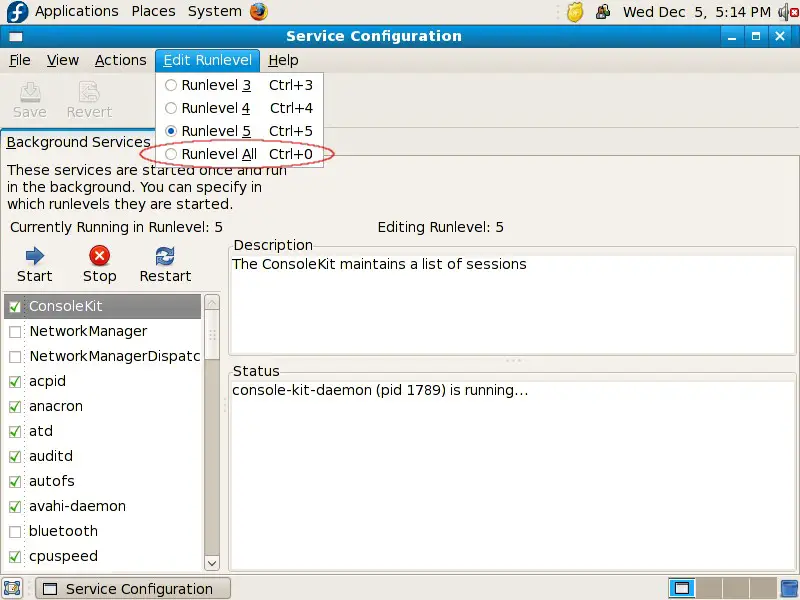The image size is (800, 600).
Task: Click the yellow security badge tray icon
Action: pos(575,12)
